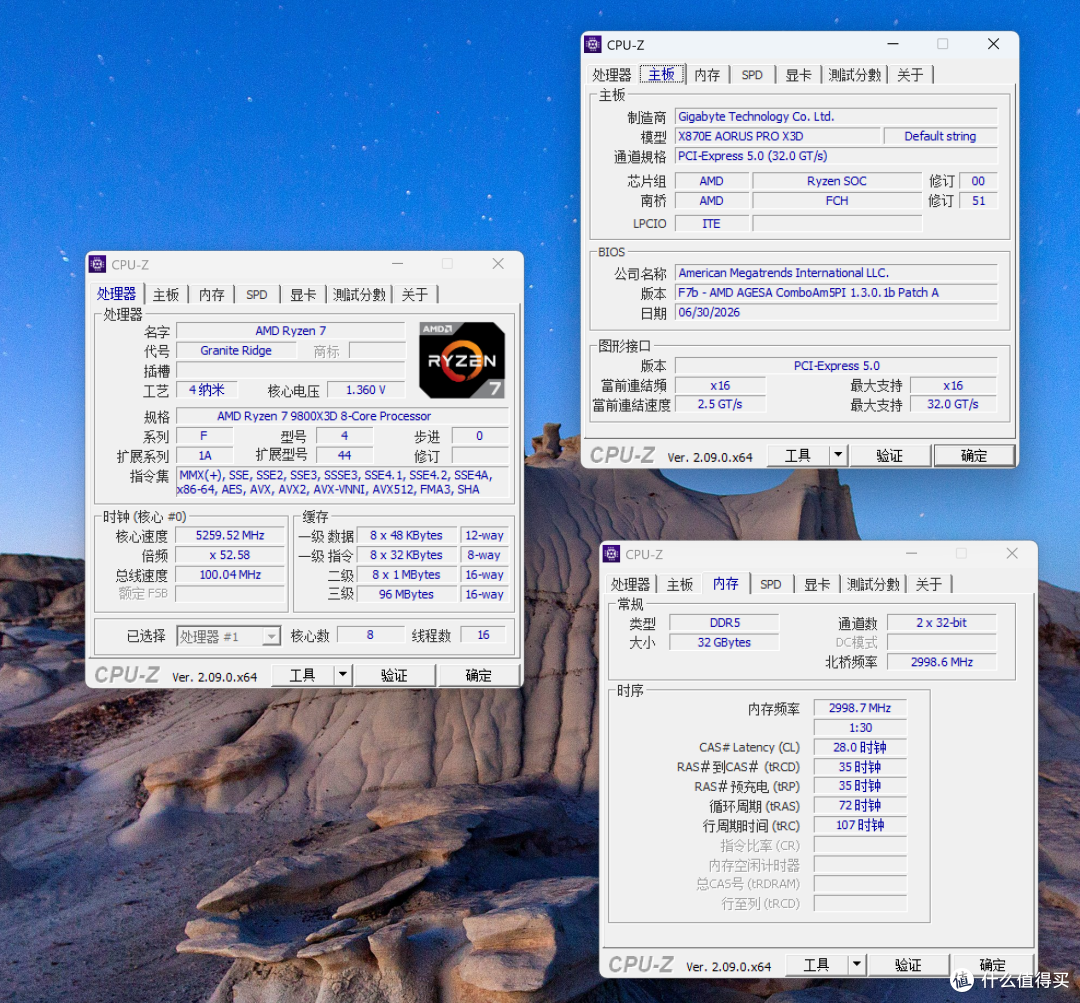Click 工具 button in the mainboard window
Viewport: 1080px width, 1003px height.
pyautogui.click(x=798, y=455)
